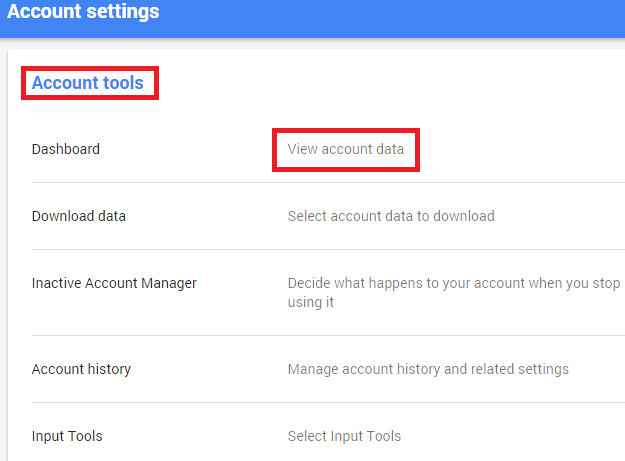Click the divider below Inactive Account Manager row
625x461 pixels.
pyautogui.click(x=328, y=335)
